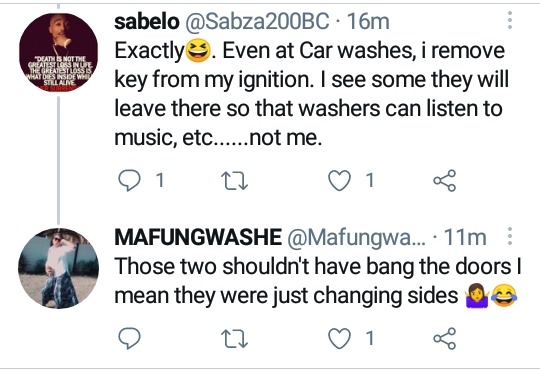This screenshot has width=540, height=370.
Task: Visit the @Sabza200BC handle
Action: [x=257, y=21]
